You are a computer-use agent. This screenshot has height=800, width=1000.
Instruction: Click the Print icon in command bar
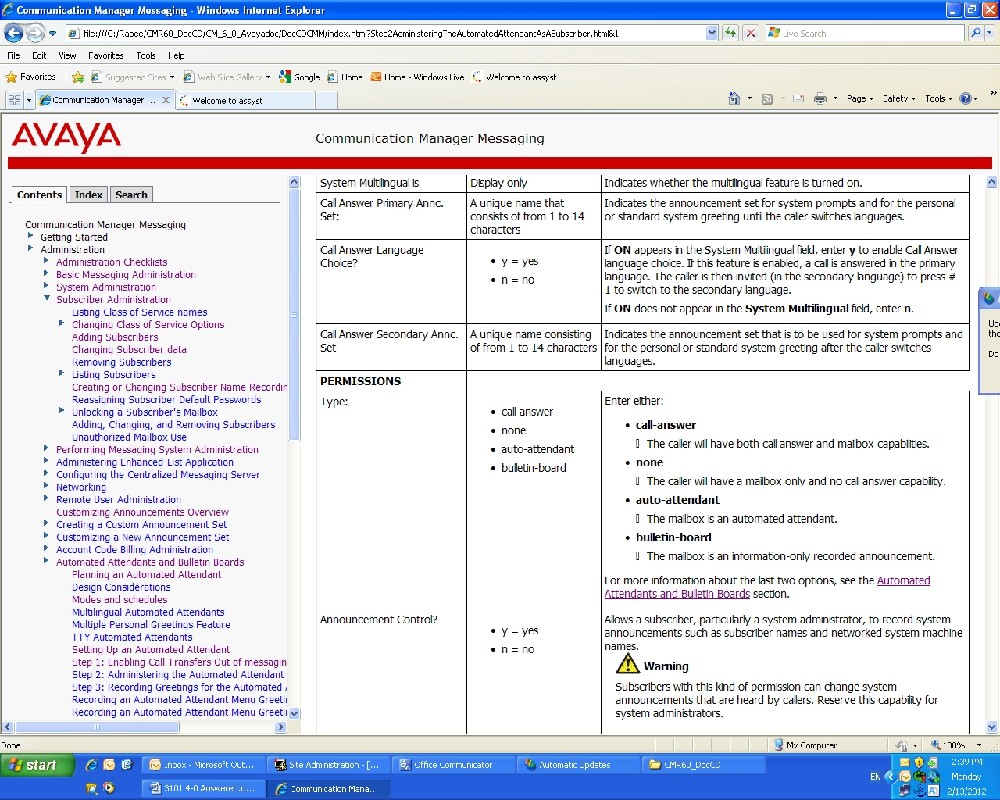[821, 99]
